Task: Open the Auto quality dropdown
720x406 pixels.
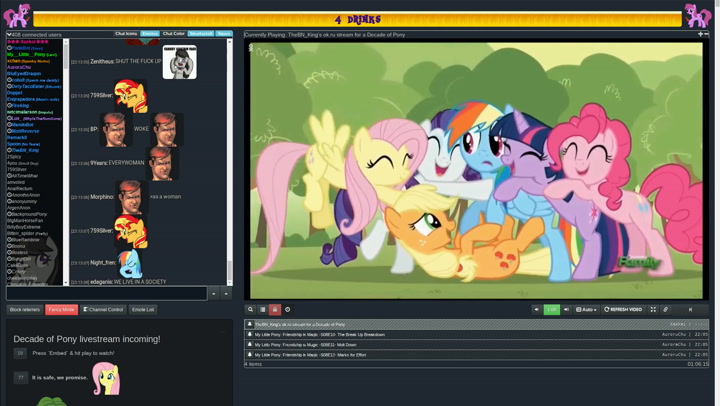Action: click(x=586, y=310)
